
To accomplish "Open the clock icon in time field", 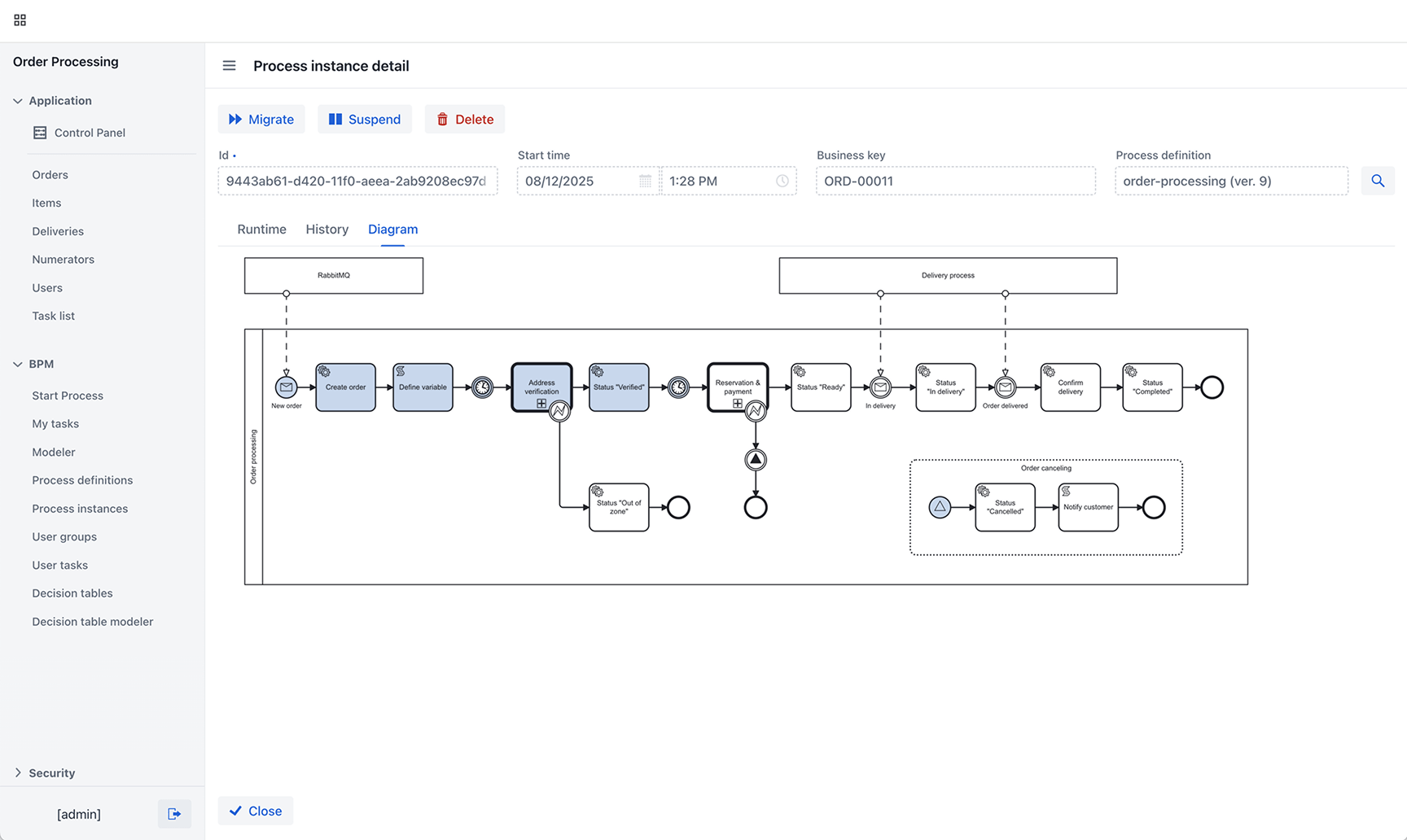I will tap(782, 181).
